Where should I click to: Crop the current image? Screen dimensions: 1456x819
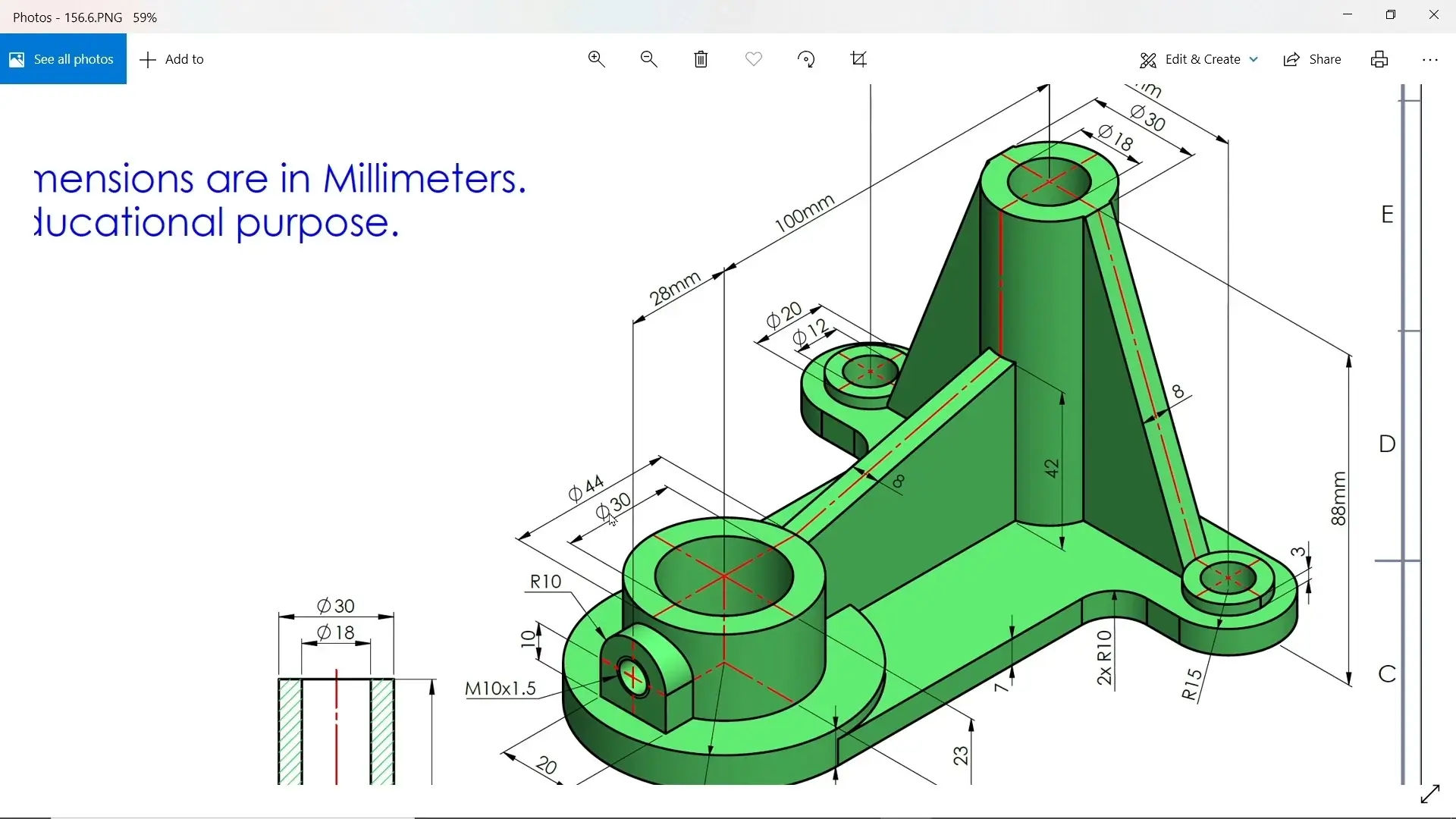pos(858,58)
